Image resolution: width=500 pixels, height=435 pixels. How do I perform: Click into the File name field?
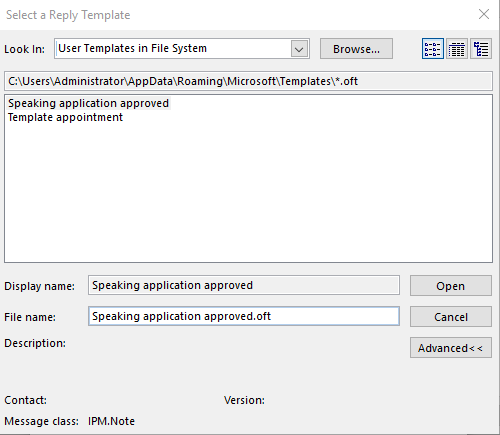244,316
